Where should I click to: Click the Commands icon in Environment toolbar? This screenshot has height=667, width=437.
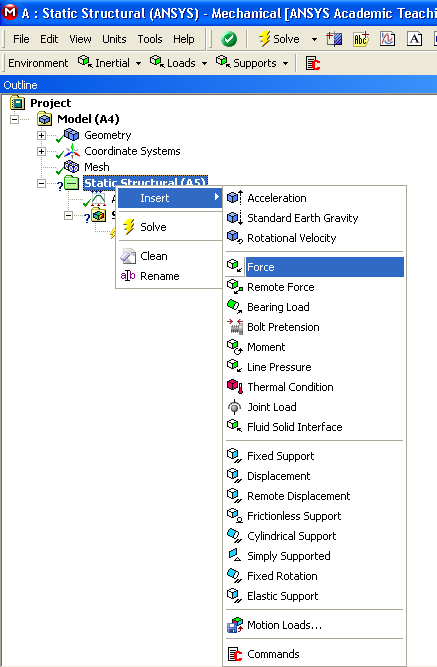tap(313, 63)
